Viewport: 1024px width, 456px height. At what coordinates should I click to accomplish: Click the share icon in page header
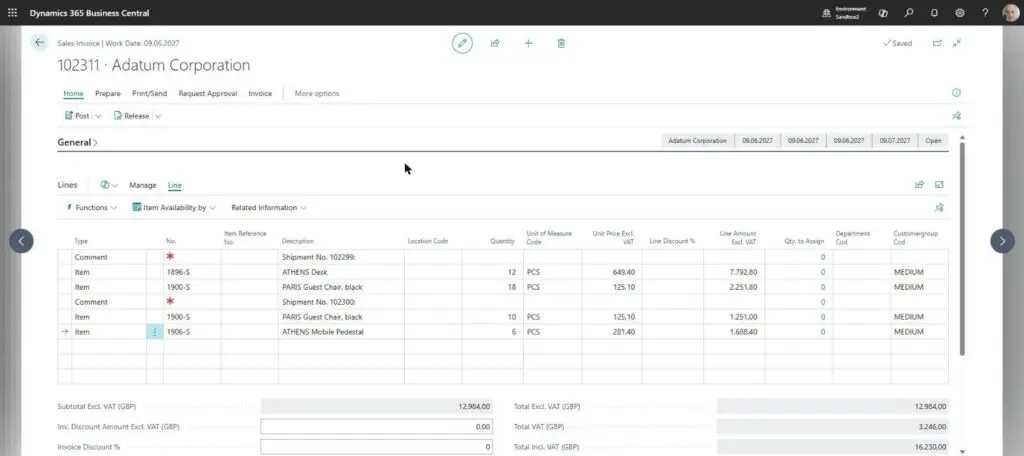(x=495, y=43)
